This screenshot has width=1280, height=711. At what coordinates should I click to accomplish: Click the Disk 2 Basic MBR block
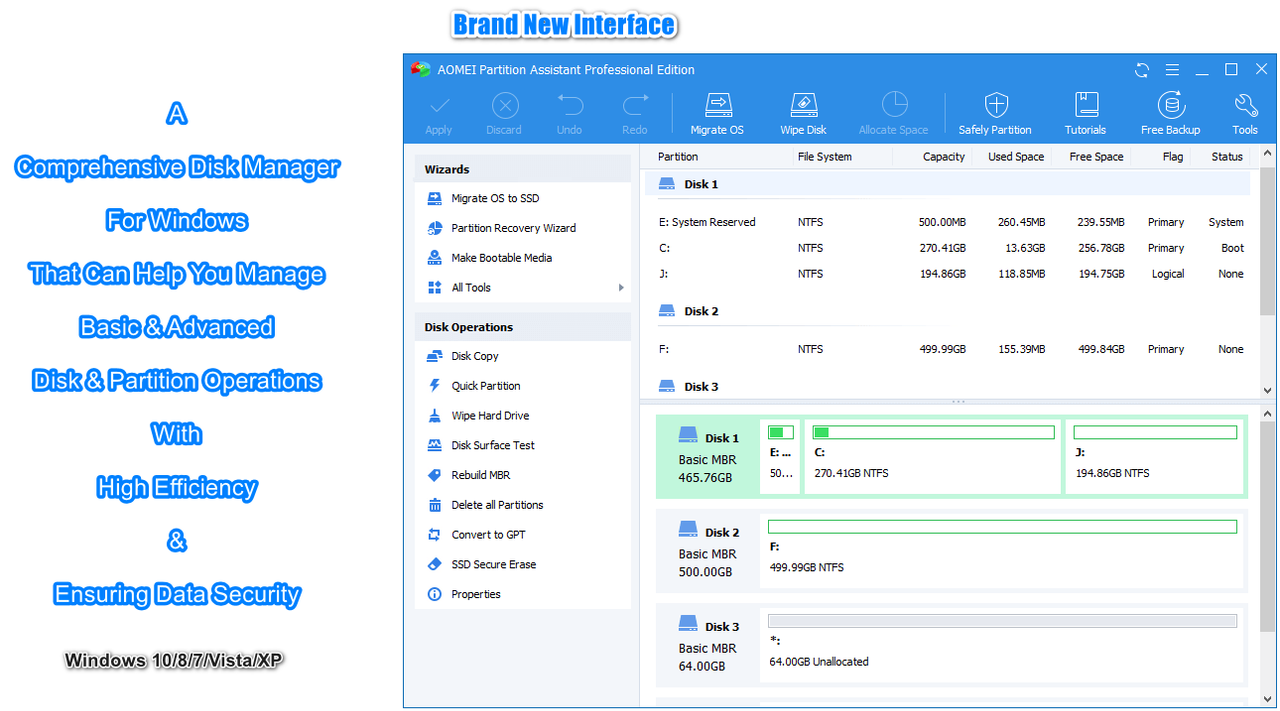pos(708,552)
